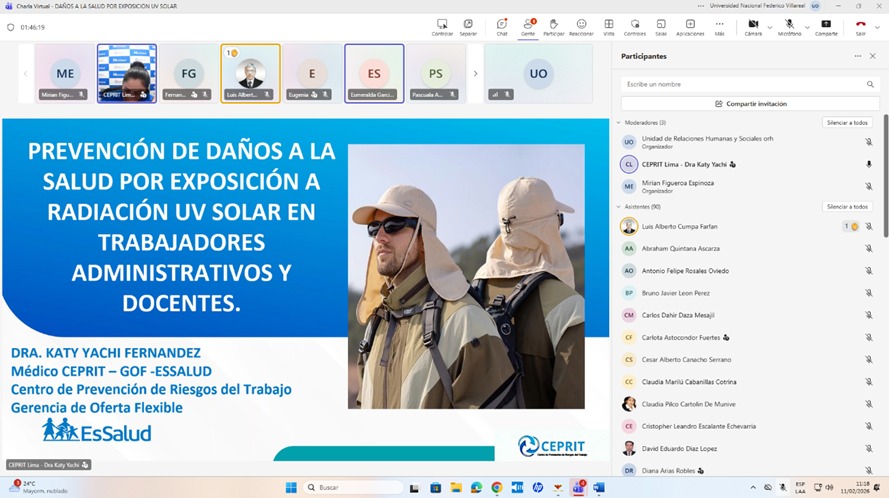Select the UO participant tile
The image size is (889, 498).
pos(538,74)
